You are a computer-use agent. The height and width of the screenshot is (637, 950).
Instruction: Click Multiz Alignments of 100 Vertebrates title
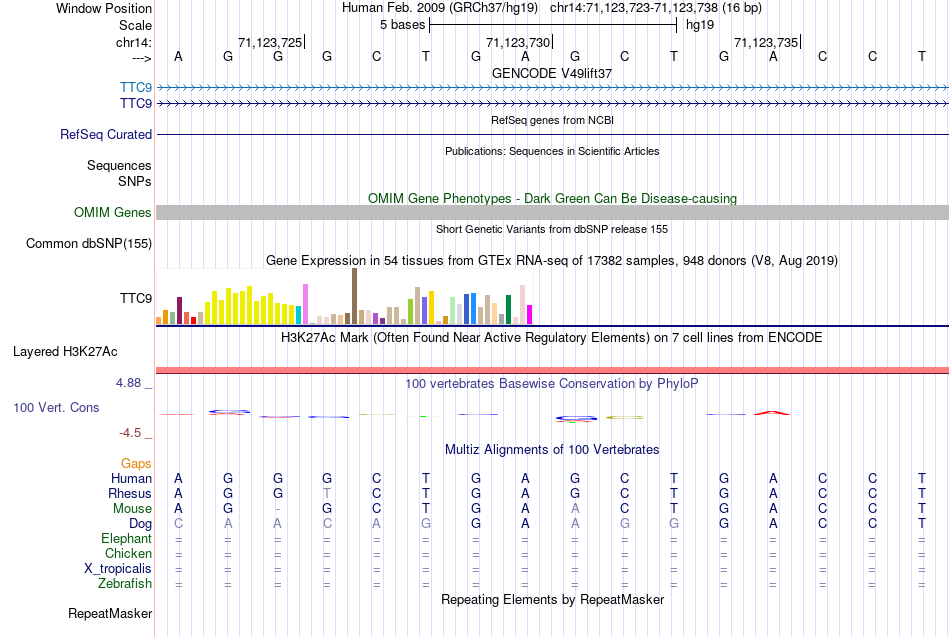click(x=552, y=450)
